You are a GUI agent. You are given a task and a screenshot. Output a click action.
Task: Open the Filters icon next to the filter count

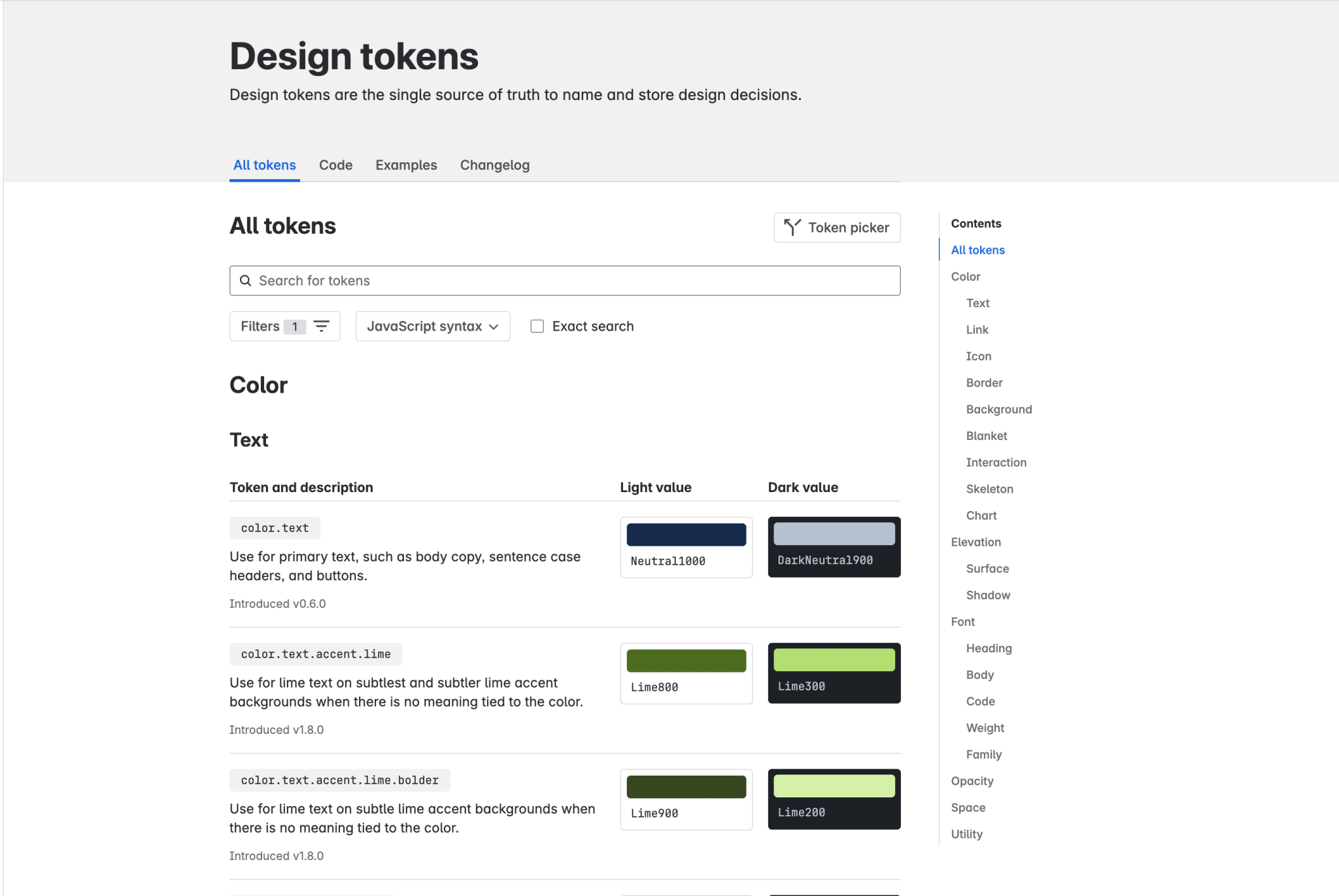[321, 325]
